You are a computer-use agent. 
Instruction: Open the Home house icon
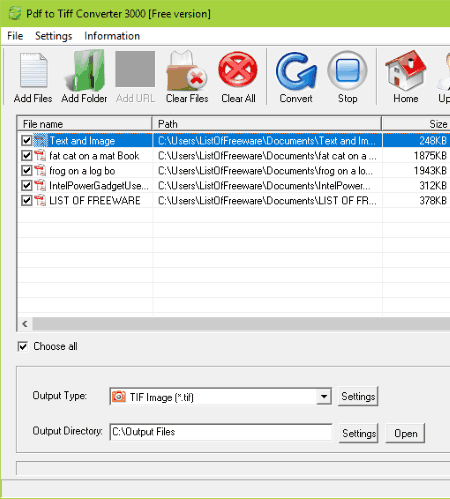405,70
